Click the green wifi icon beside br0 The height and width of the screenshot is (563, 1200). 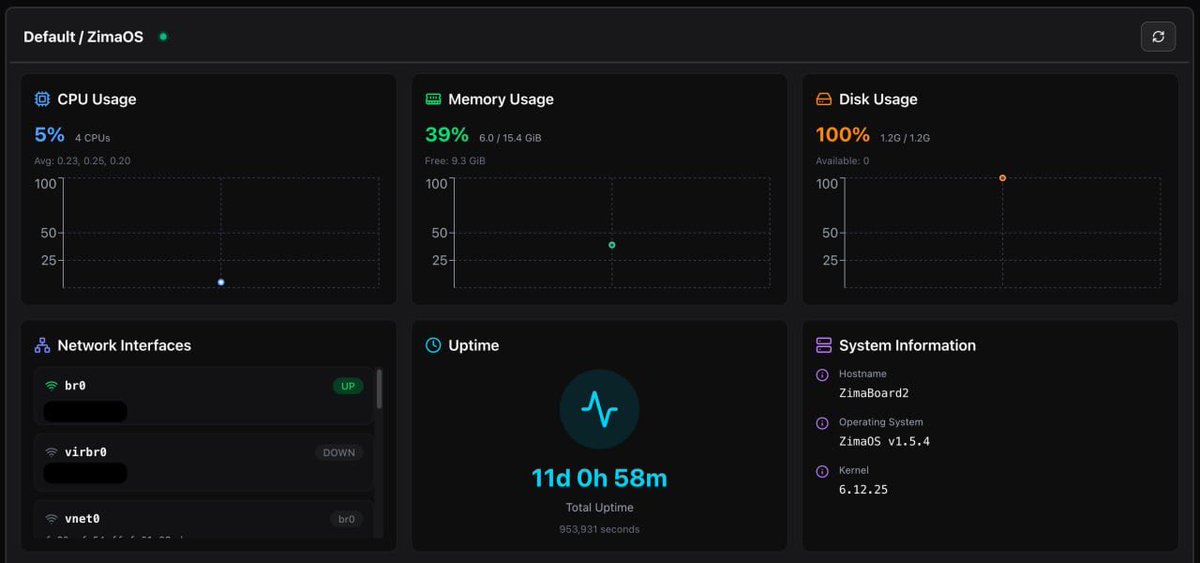pos(51,386)
